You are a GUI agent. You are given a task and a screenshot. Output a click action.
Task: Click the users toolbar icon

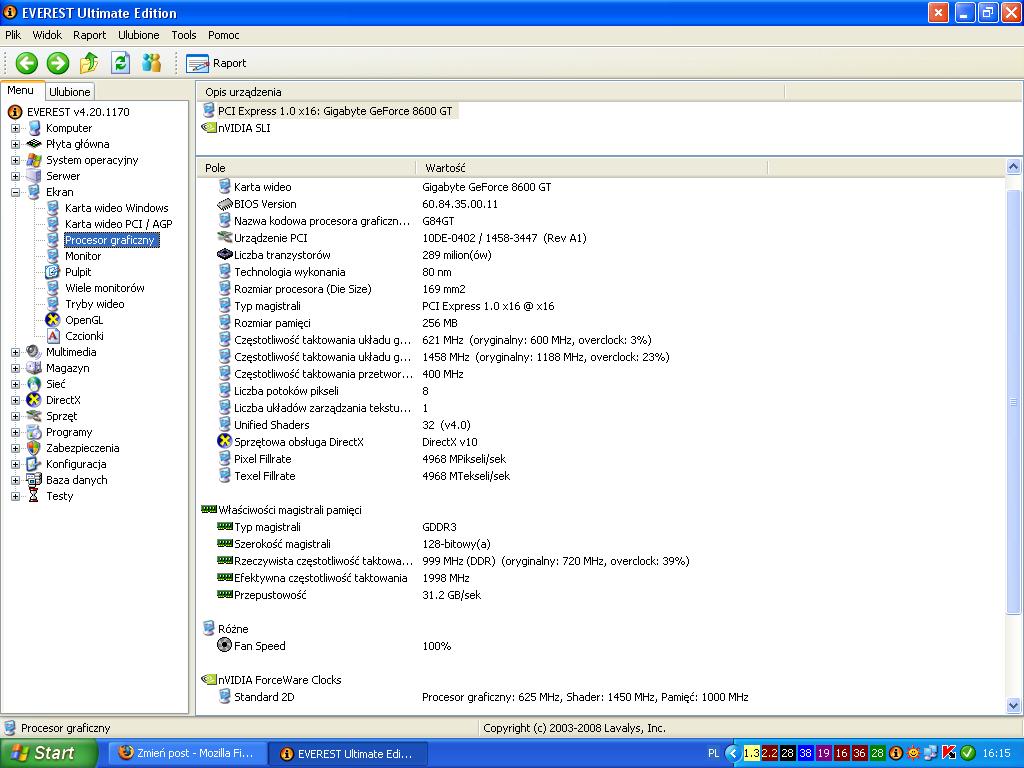(x=152, y=63)
